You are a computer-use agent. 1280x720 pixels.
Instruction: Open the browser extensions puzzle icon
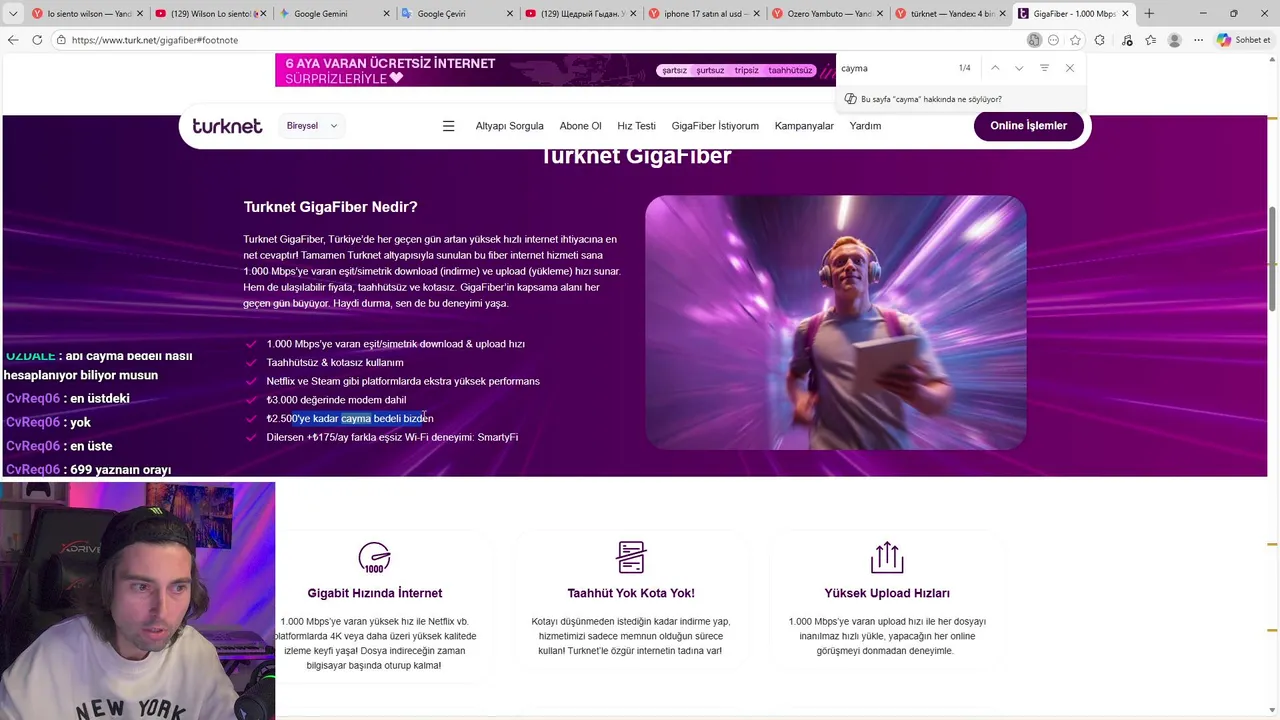[1100, 40]
